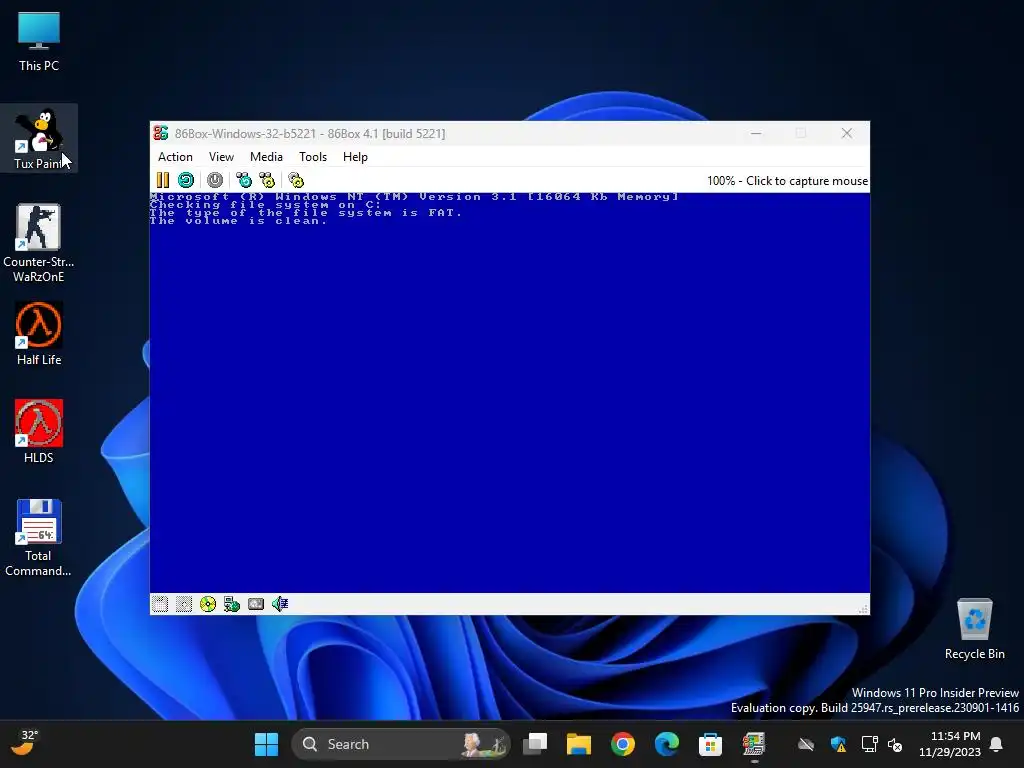Send Ctrl+Alt+Del to the emulated machine
This screenshot has height=768, width=1024.
point(244,180)
